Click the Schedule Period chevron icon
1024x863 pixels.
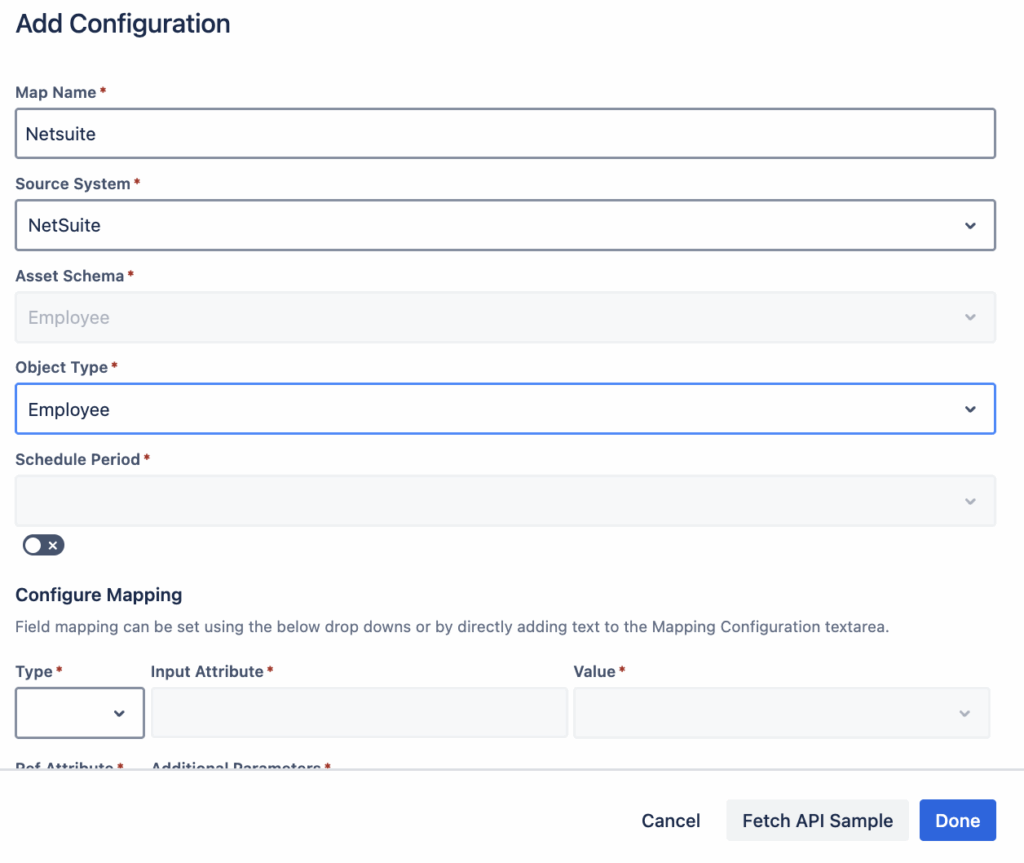point(970,501)
